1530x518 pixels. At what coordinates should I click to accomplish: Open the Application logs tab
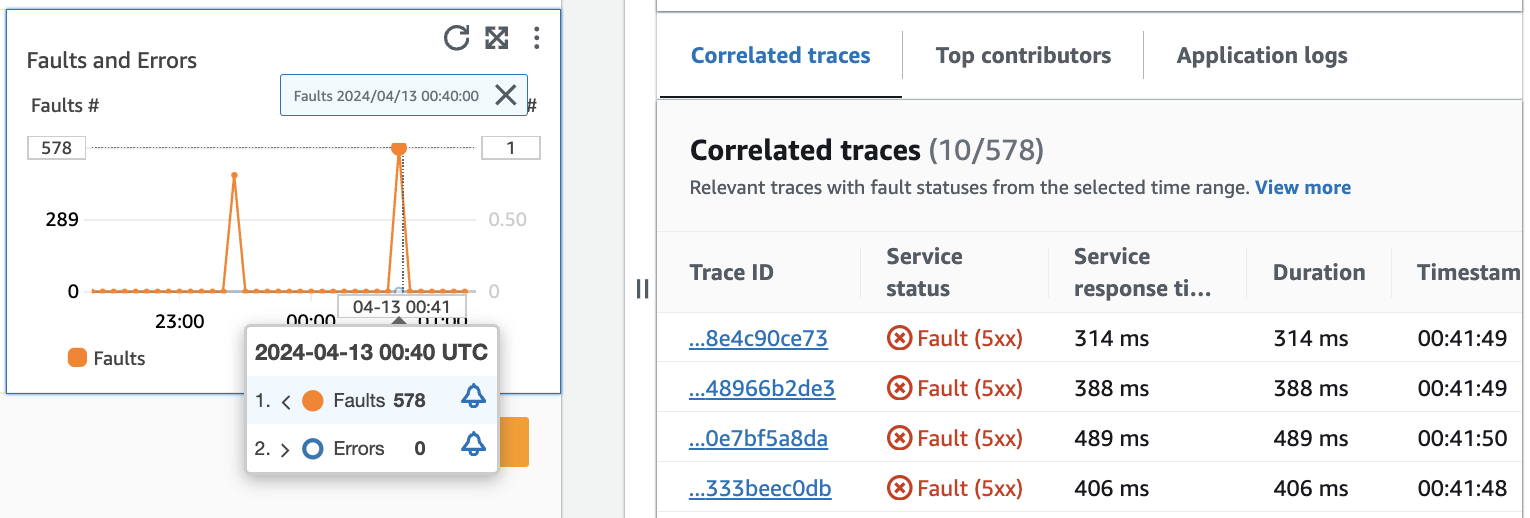1262,56
